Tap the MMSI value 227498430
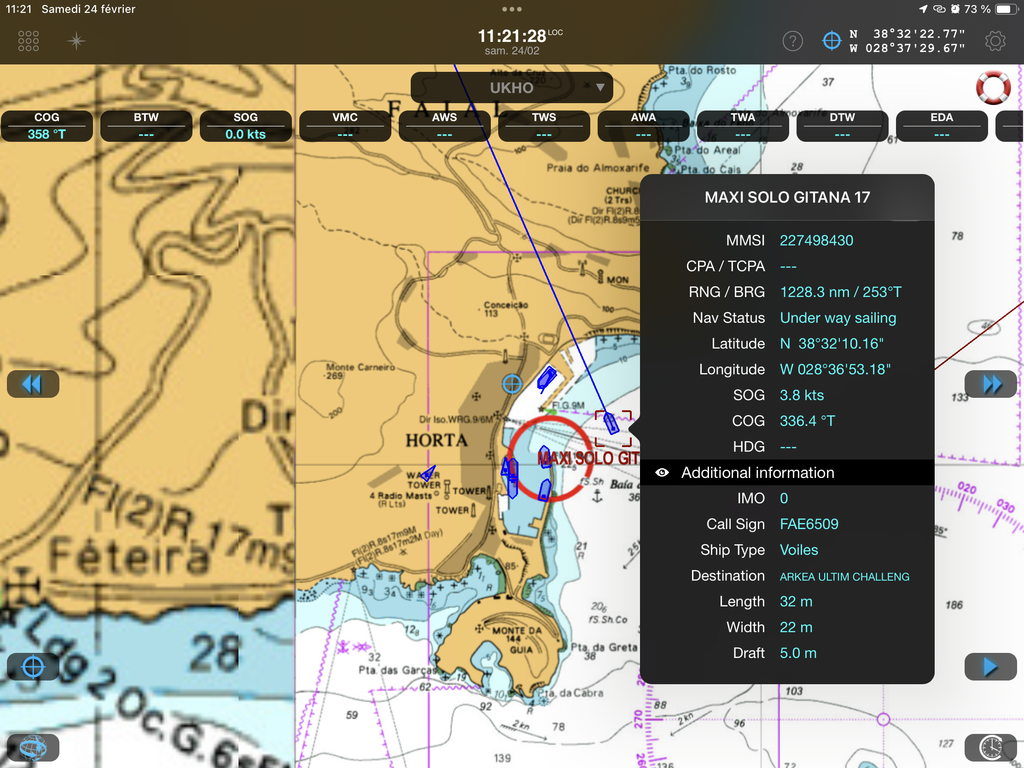The width and height of the screenshot is (1024, 768). coord(816,240)
